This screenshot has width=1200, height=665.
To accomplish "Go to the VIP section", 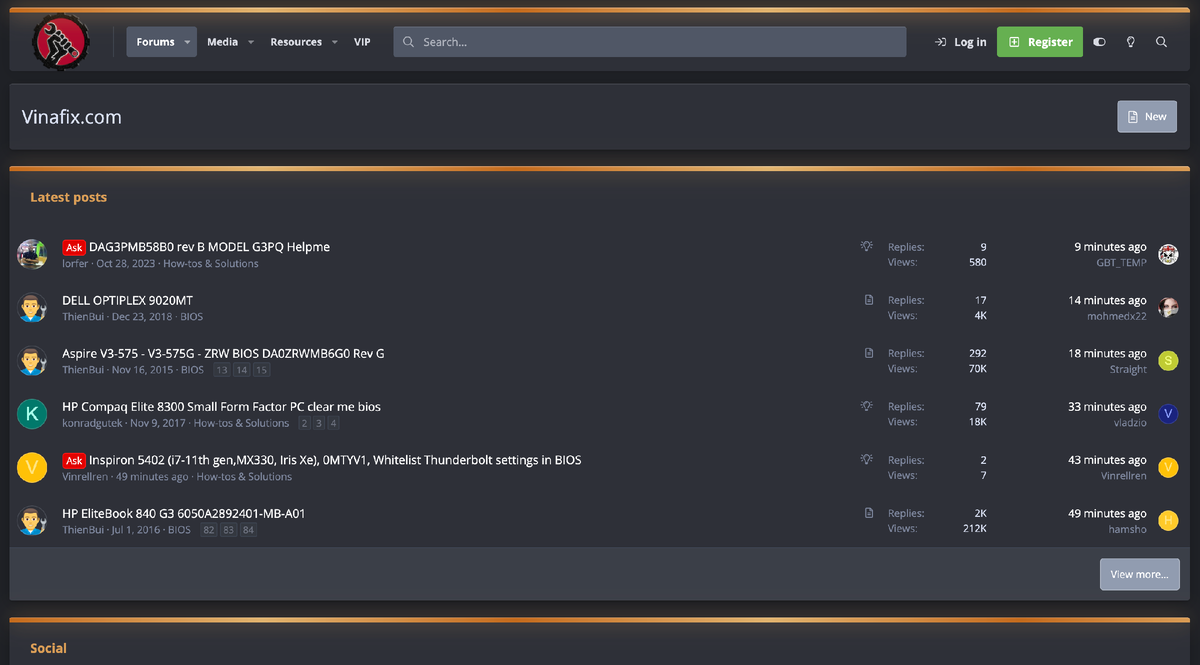I will click(362, 42).
